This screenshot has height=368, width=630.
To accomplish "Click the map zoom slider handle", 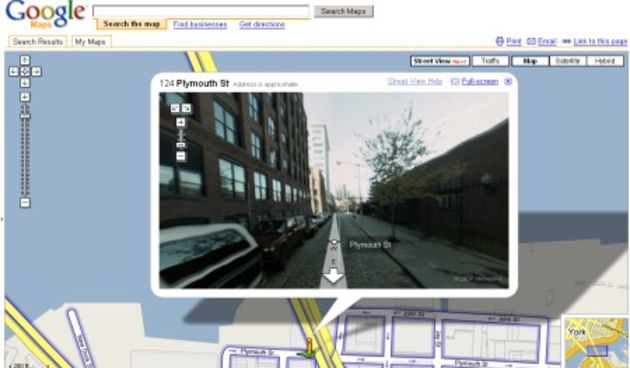I will [x=25, y=117].
